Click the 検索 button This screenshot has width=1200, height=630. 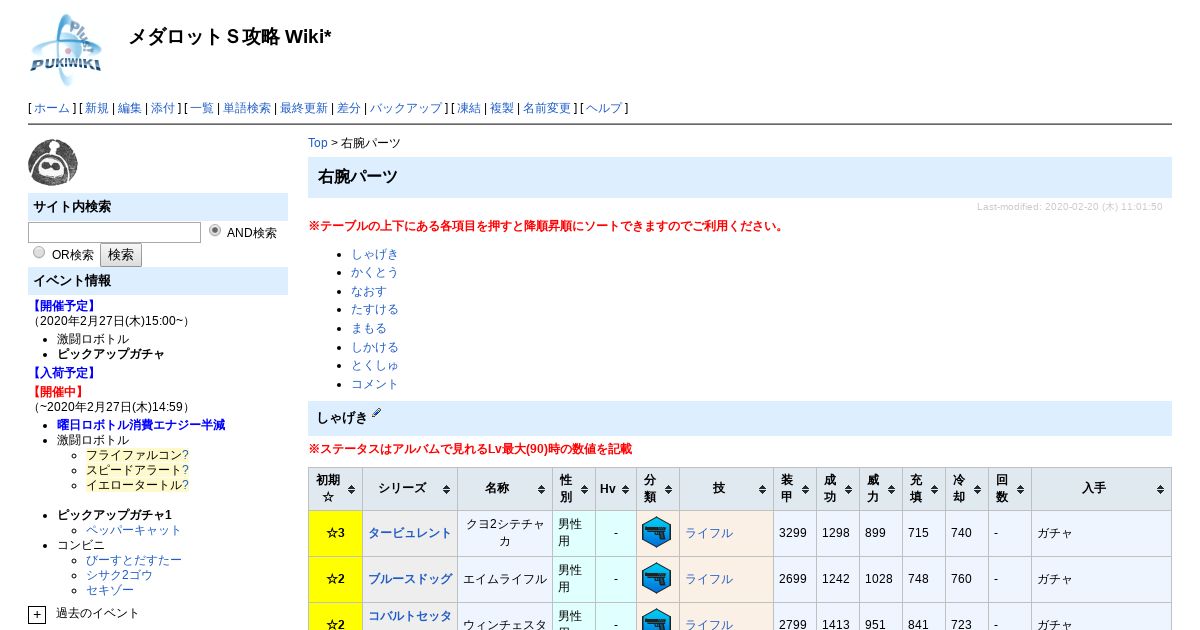[x=121, y=255]
